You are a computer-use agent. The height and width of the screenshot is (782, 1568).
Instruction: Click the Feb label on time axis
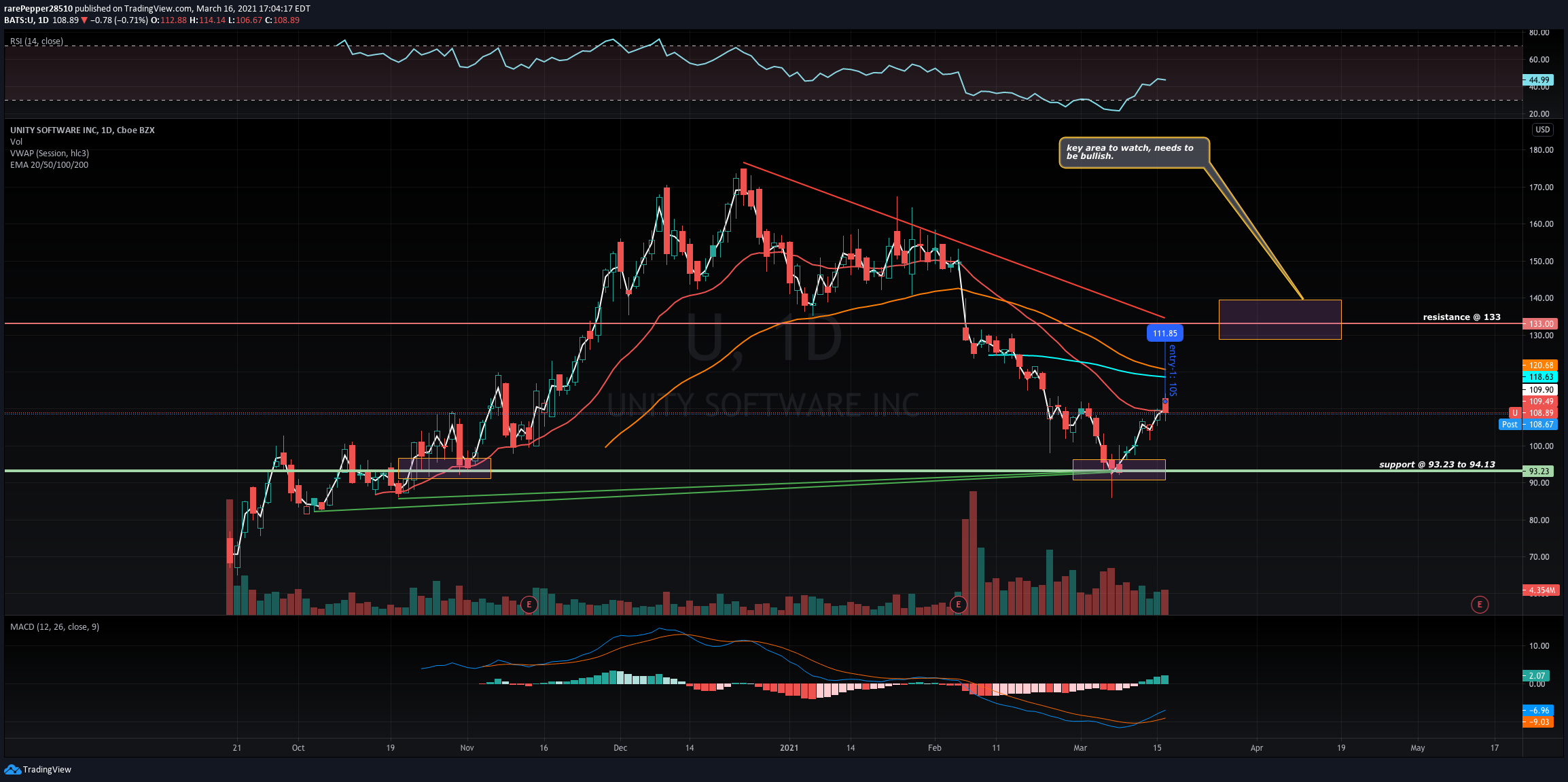click(x=935, y=748)
